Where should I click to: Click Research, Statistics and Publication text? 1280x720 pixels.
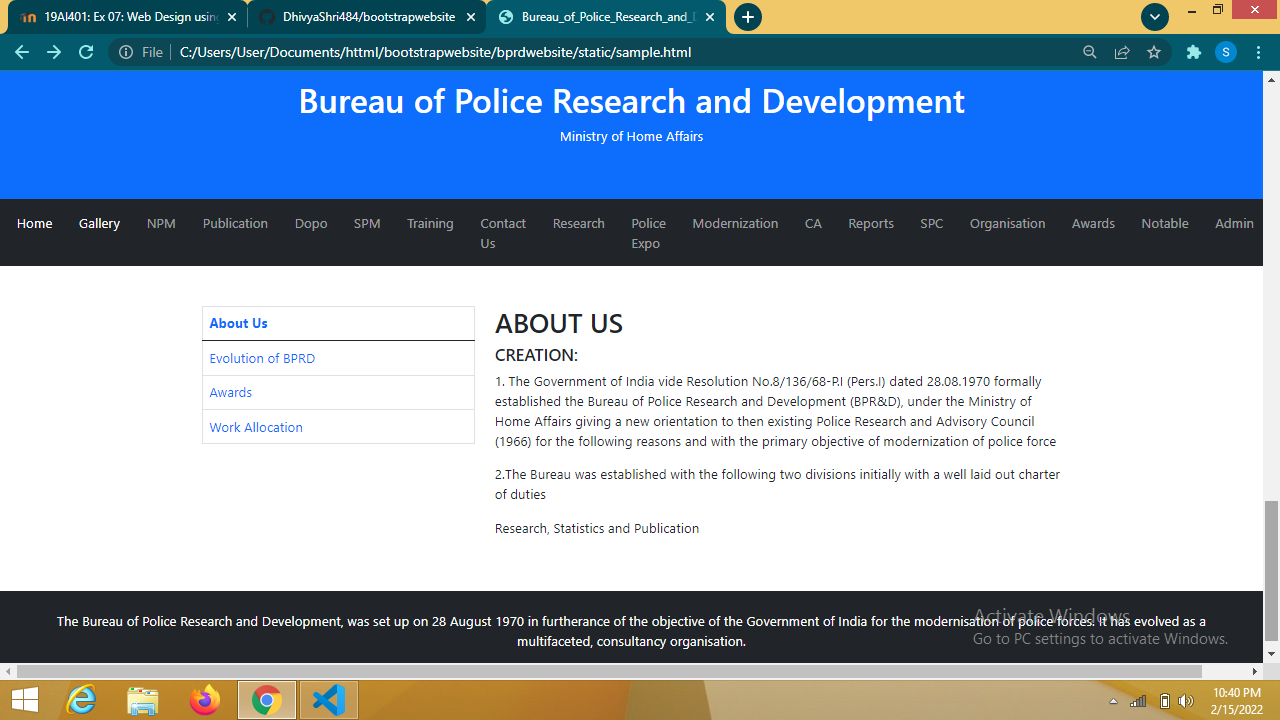597,528
